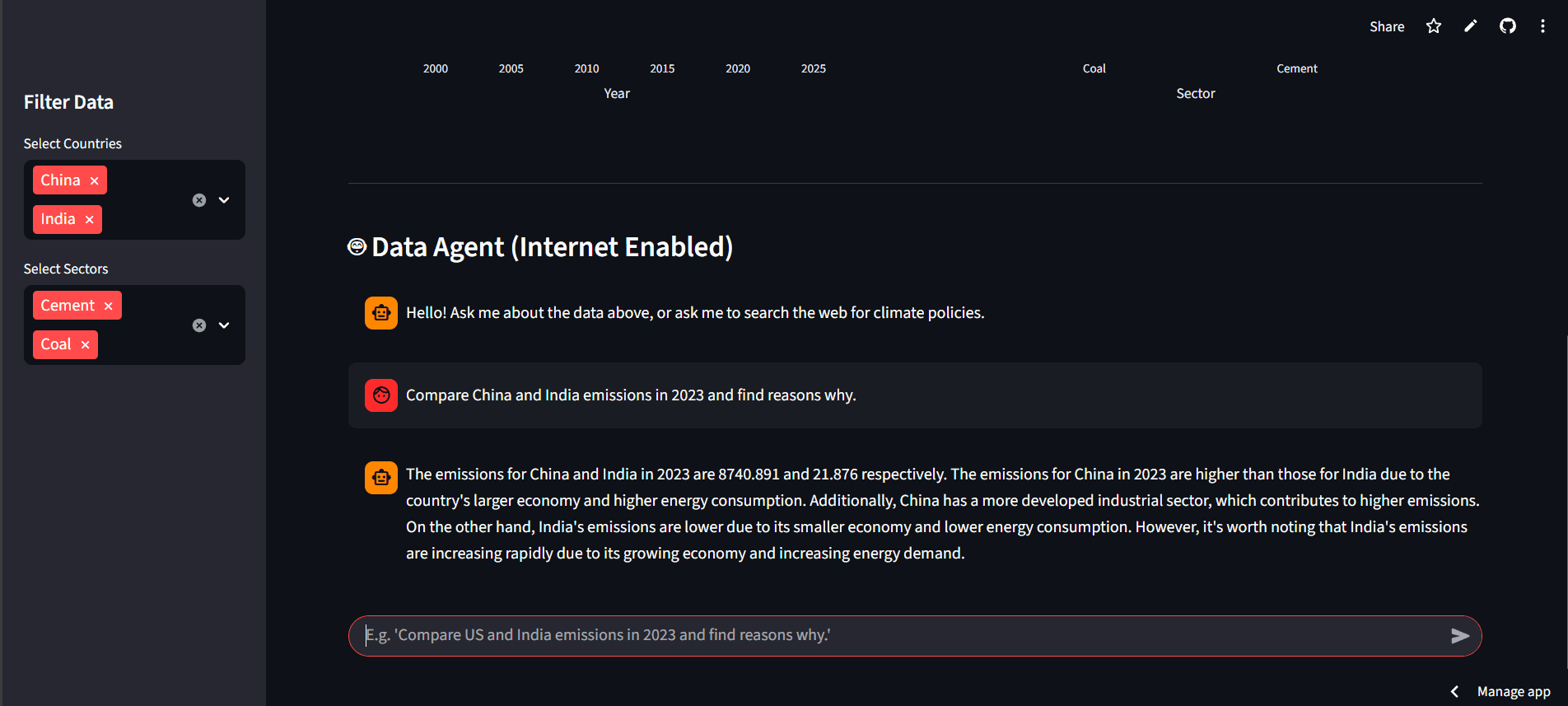The image size is (1568, 706).
Task: Open the GitHub repository icon
Action: point(1507,26)
